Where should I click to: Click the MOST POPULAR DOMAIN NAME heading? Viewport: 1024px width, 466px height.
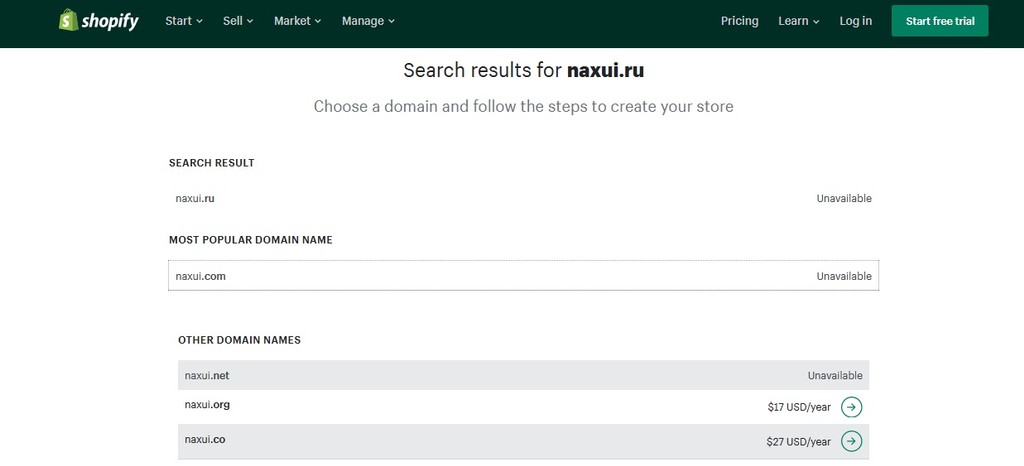pos(251,240)
